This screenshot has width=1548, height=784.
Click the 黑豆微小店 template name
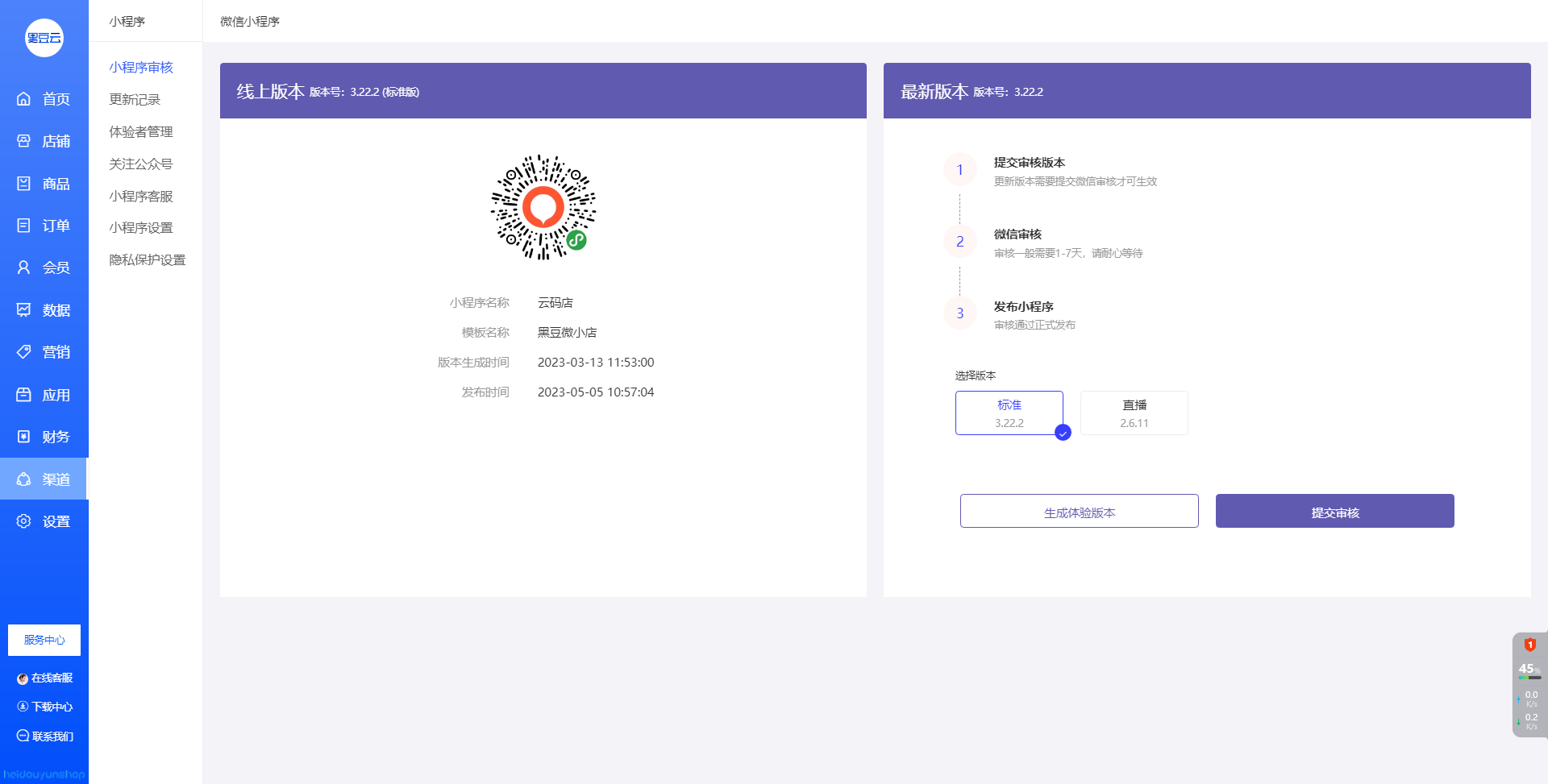(x=568, y=333)
